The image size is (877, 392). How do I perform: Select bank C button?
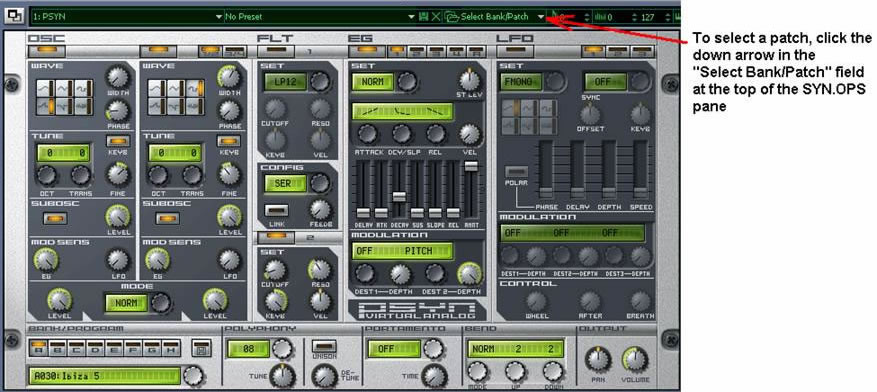76,349
